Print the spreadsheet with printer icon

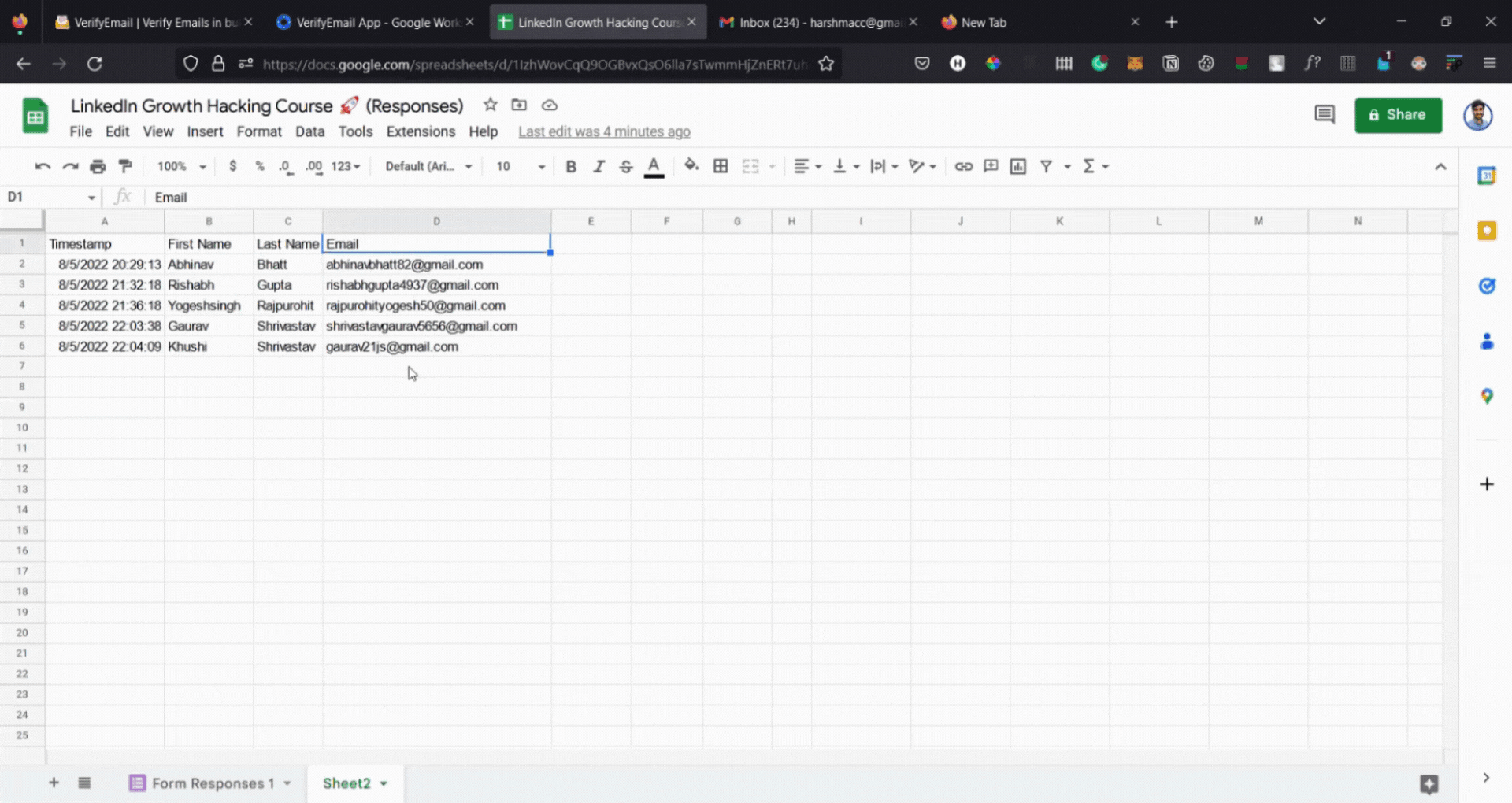tap(98, 166)
